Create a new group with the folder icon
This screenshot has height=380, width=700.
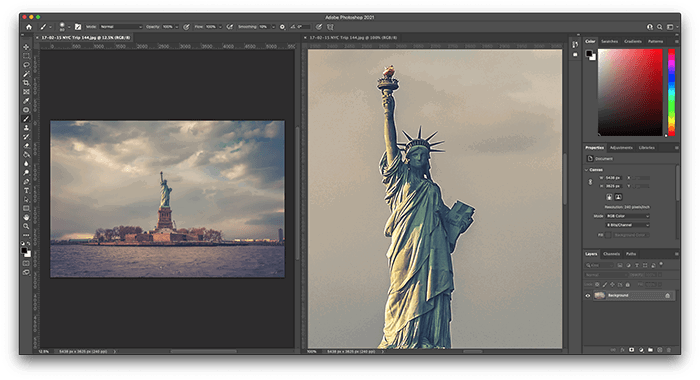click(650, 350)
